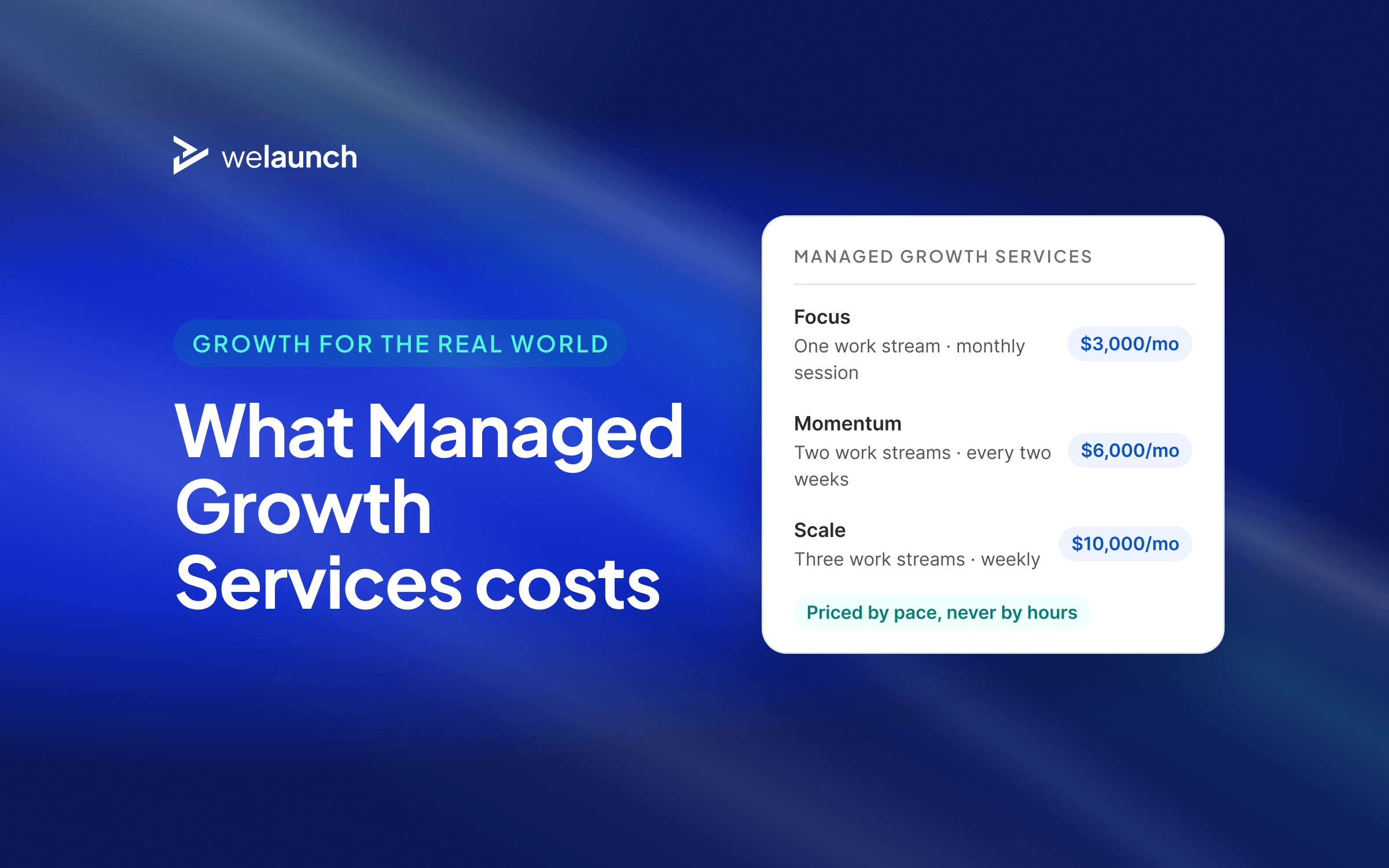Click 'Priced by pace, never by hours' tag

pyautogui.click(x=942, y=613)
